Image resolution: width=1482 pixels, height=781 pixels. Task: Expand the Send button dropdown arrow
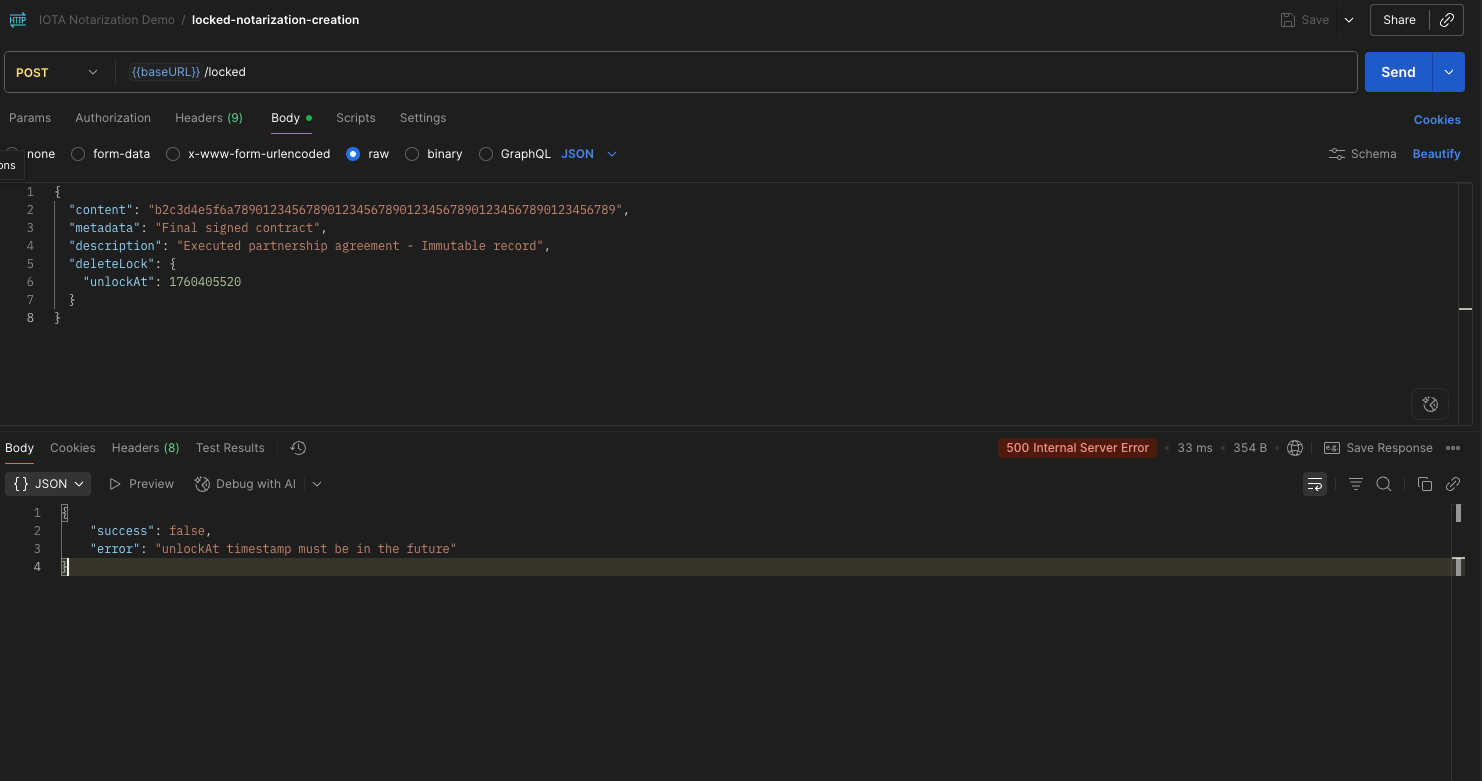(1448, 71)
